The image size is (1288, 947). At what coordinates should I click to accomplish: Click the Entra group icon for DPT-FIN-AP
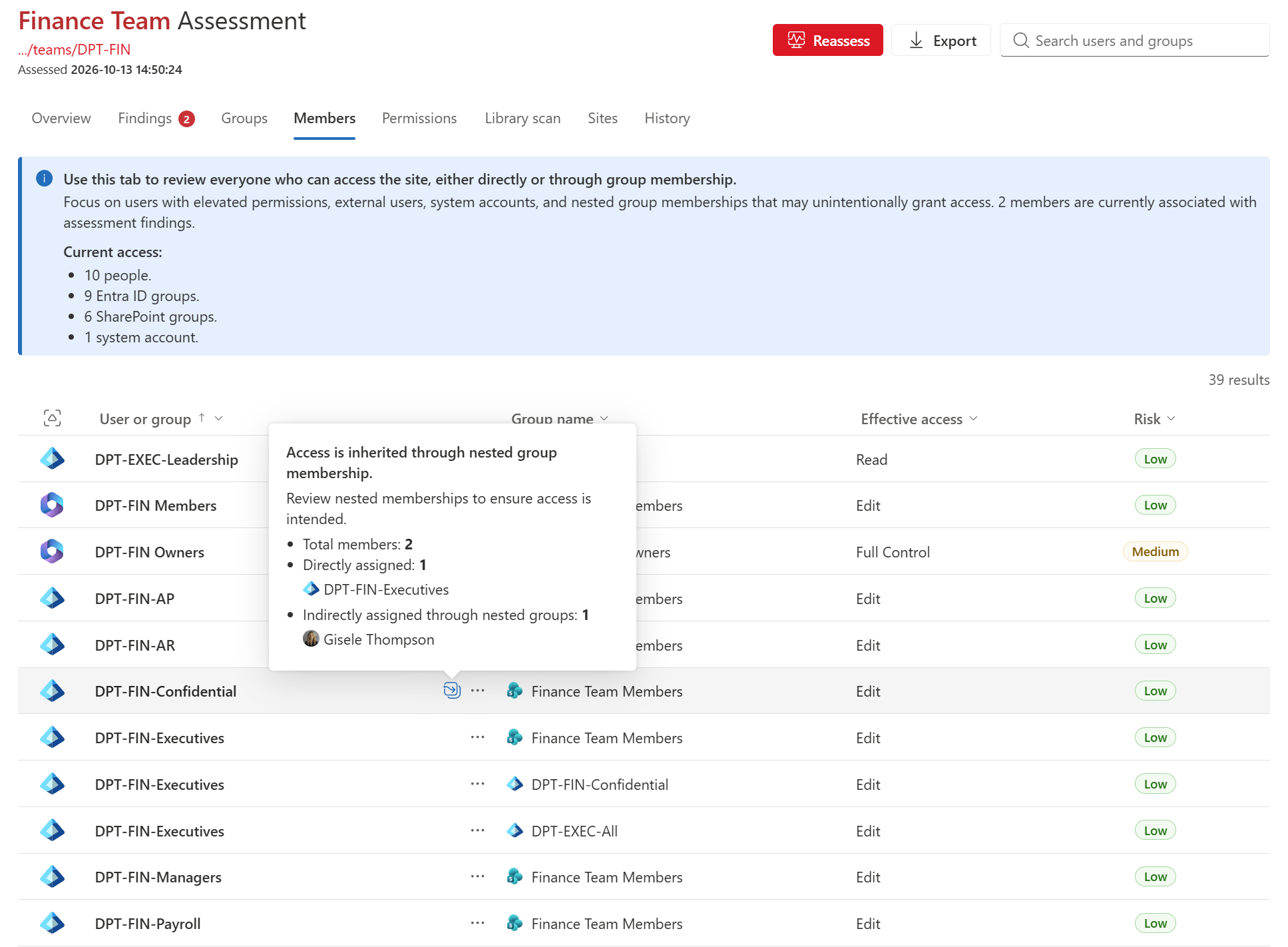(x=52, y=598)
